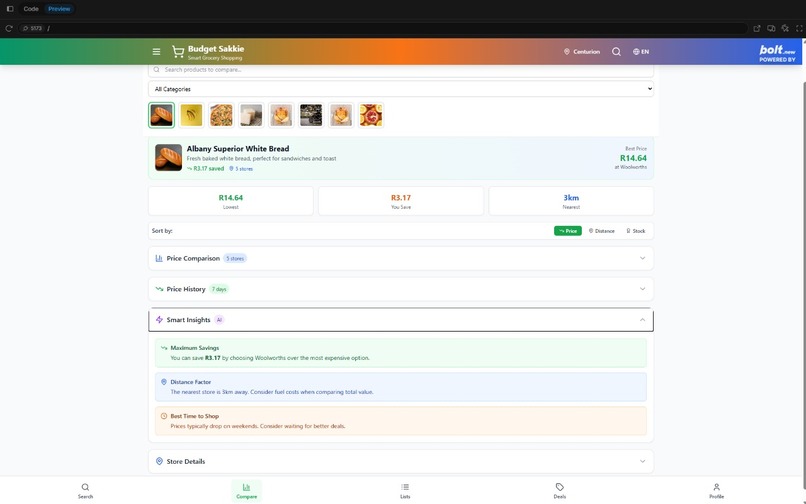This screenshot has height=504, width=806.
Task: Click the Albany Superior White Bread title
Action: (x=237, y=149)
